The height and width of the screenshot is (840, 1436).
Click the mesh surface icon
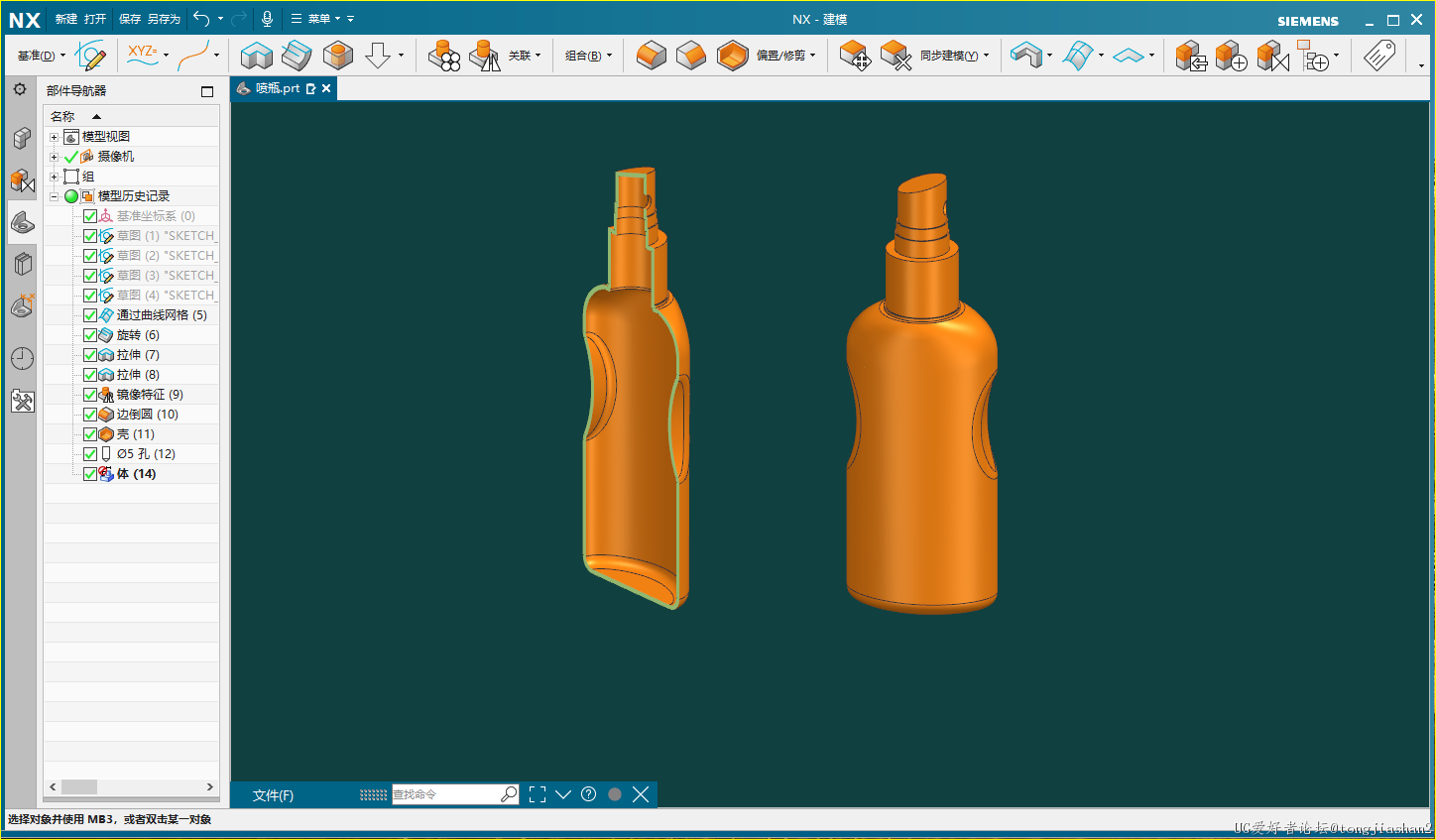click(1078, 56)
